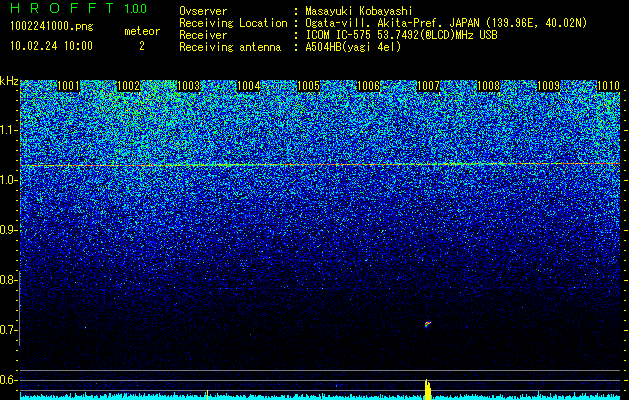Viewport: 629px width, 400px height.
Task: Click the red carrier line in the spectrogram
Action: (320, 164)
